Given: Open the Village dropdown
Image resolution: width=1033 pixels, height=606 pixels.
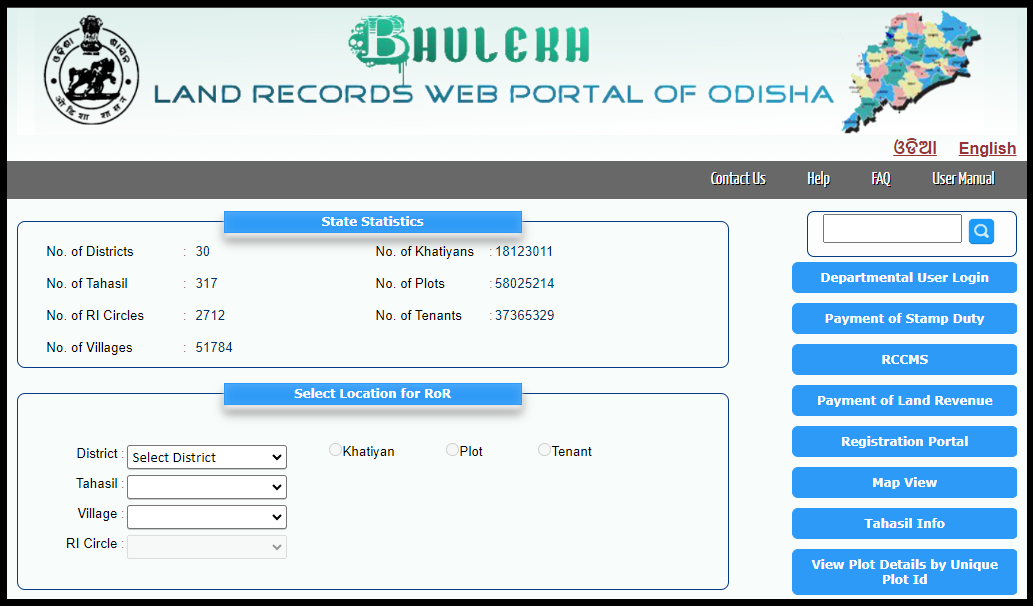Looking at the screenshot, I should click(207, 517).
